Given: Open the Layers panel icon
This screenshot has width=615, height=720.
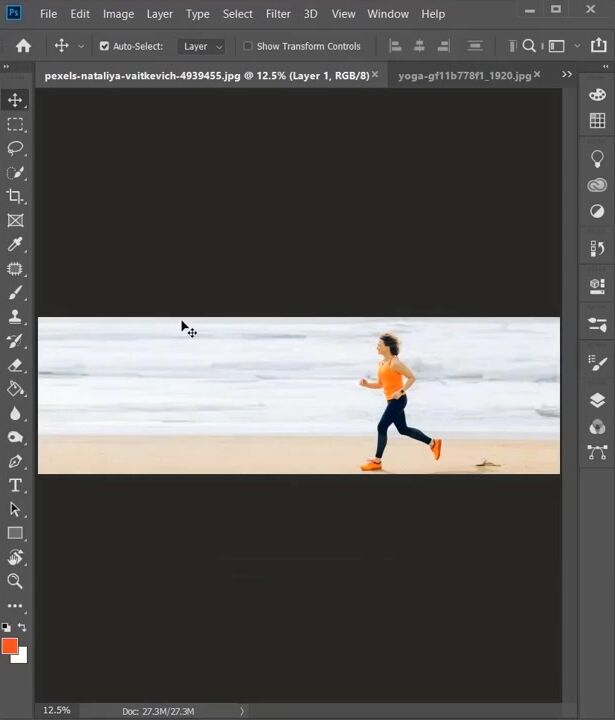Looking at the screenshot, I should (x=597, y=400).
